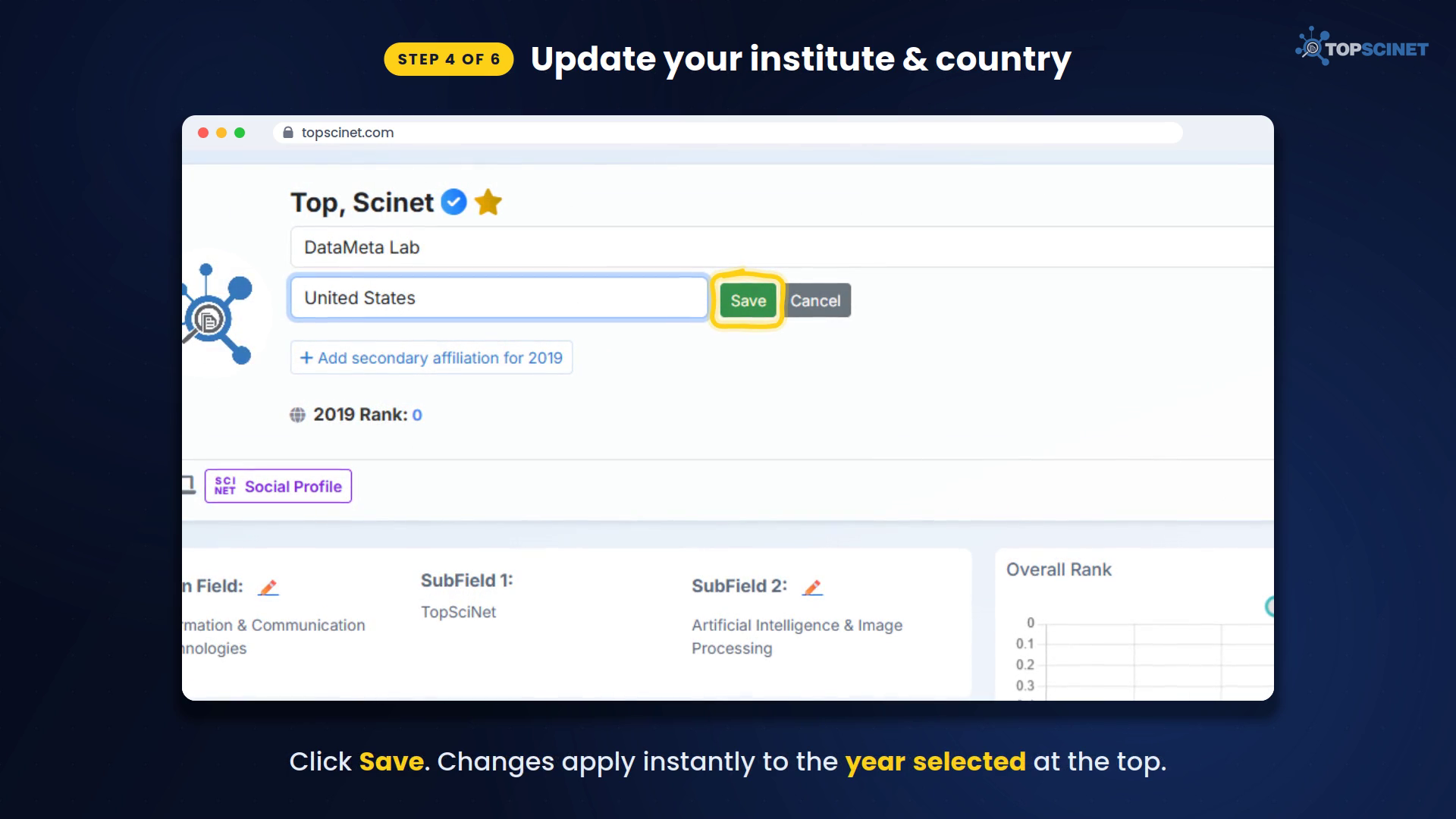The height and width of the screenshot is (819, 1456).
Task: Click the topscinet.com address bar
Action: (727, 133)
